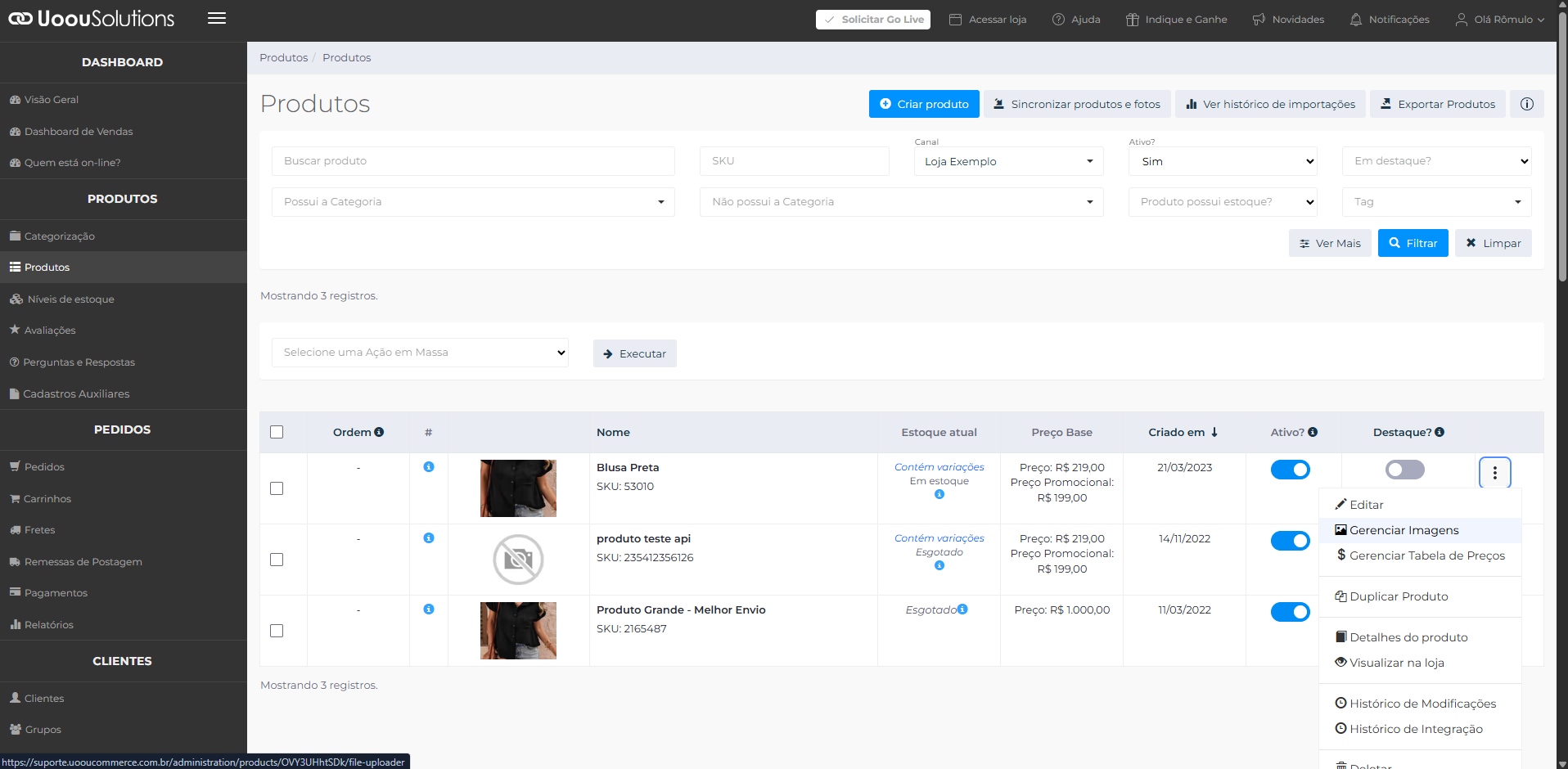1568x769 pixels.
Task: Click info icon in produto teste api row
Action: point(429,538)
